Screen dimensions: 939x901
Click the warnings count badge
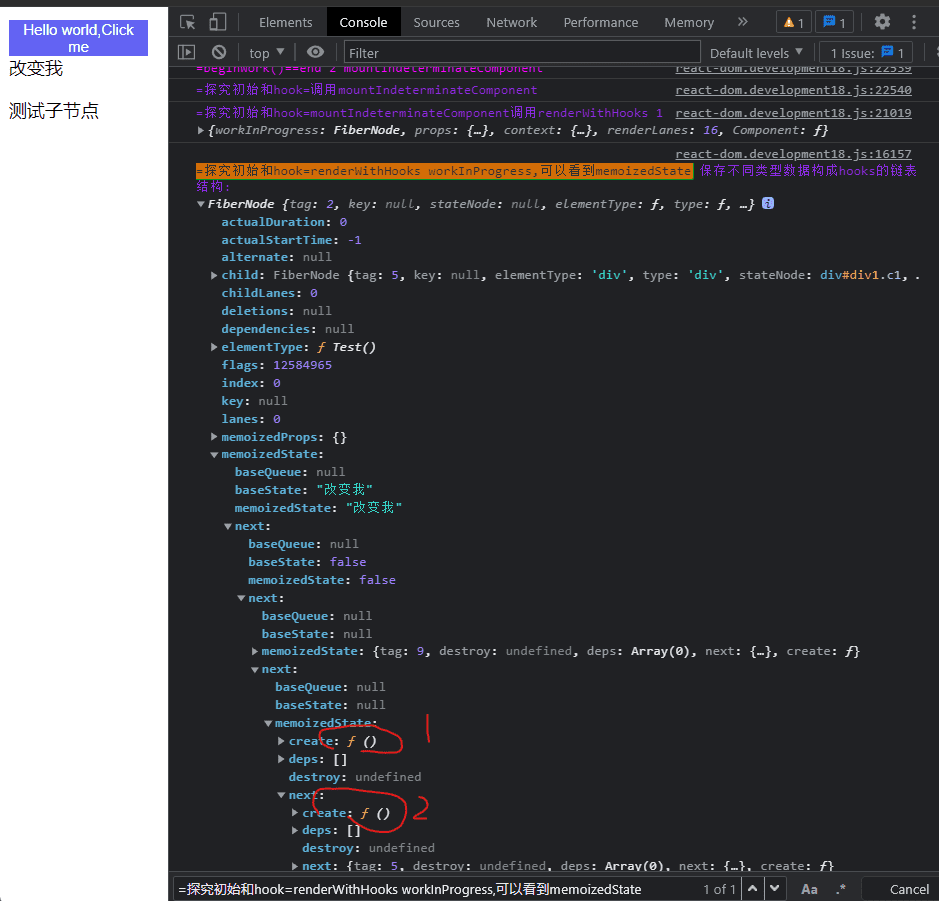pos(792,22)
